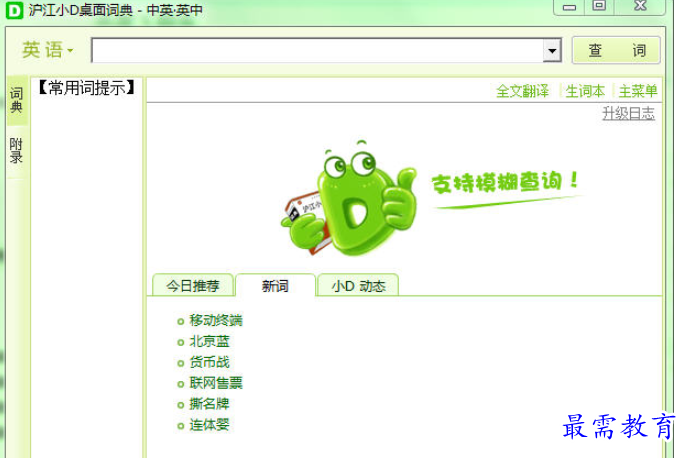The image size is (684, 458).
Task: Open the new word 货币战
Action: [209, 362]
